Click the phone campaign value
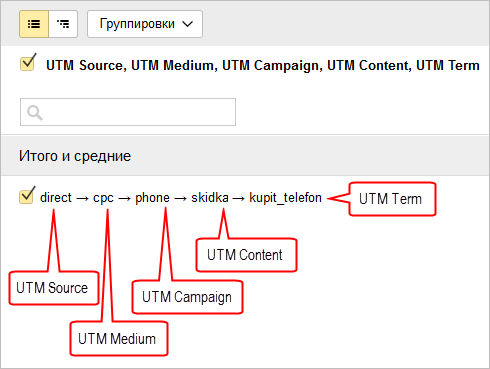The height and width of the screenshot is (369, 490). [152, 198]
